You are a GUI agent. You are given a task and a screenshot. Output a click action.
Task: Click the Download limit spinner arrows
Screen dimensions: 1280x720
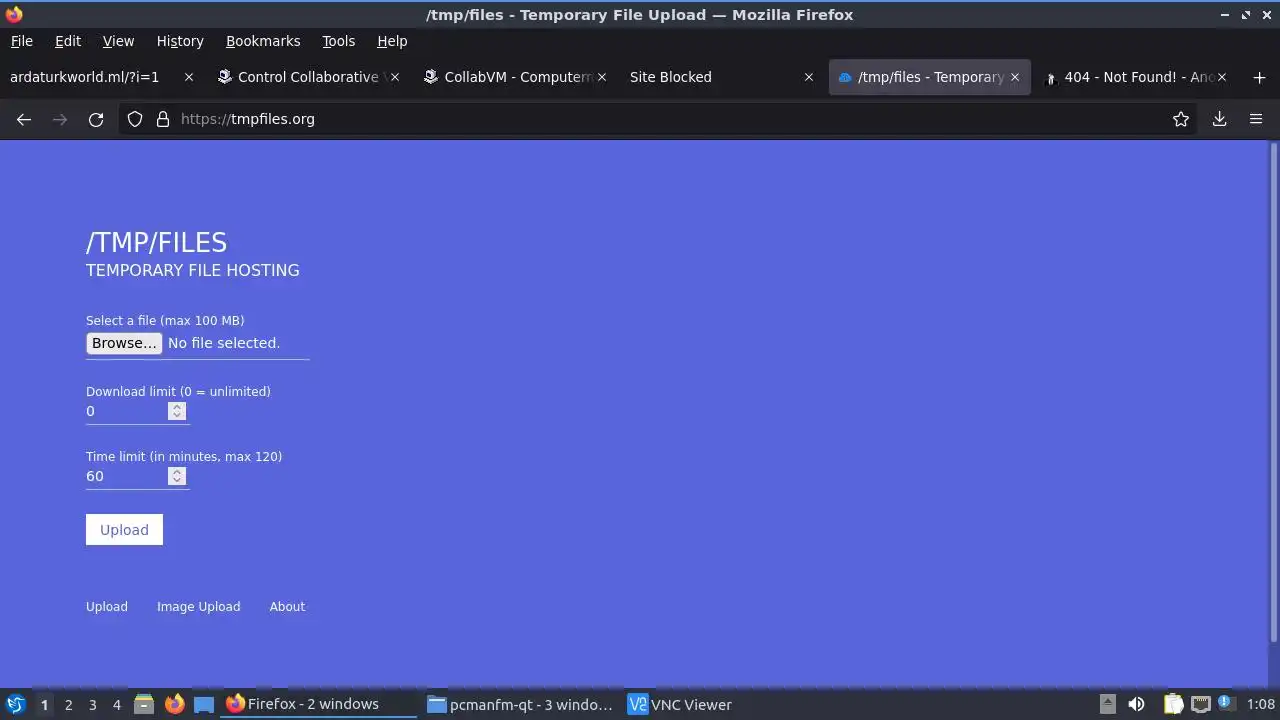[177, 411]
